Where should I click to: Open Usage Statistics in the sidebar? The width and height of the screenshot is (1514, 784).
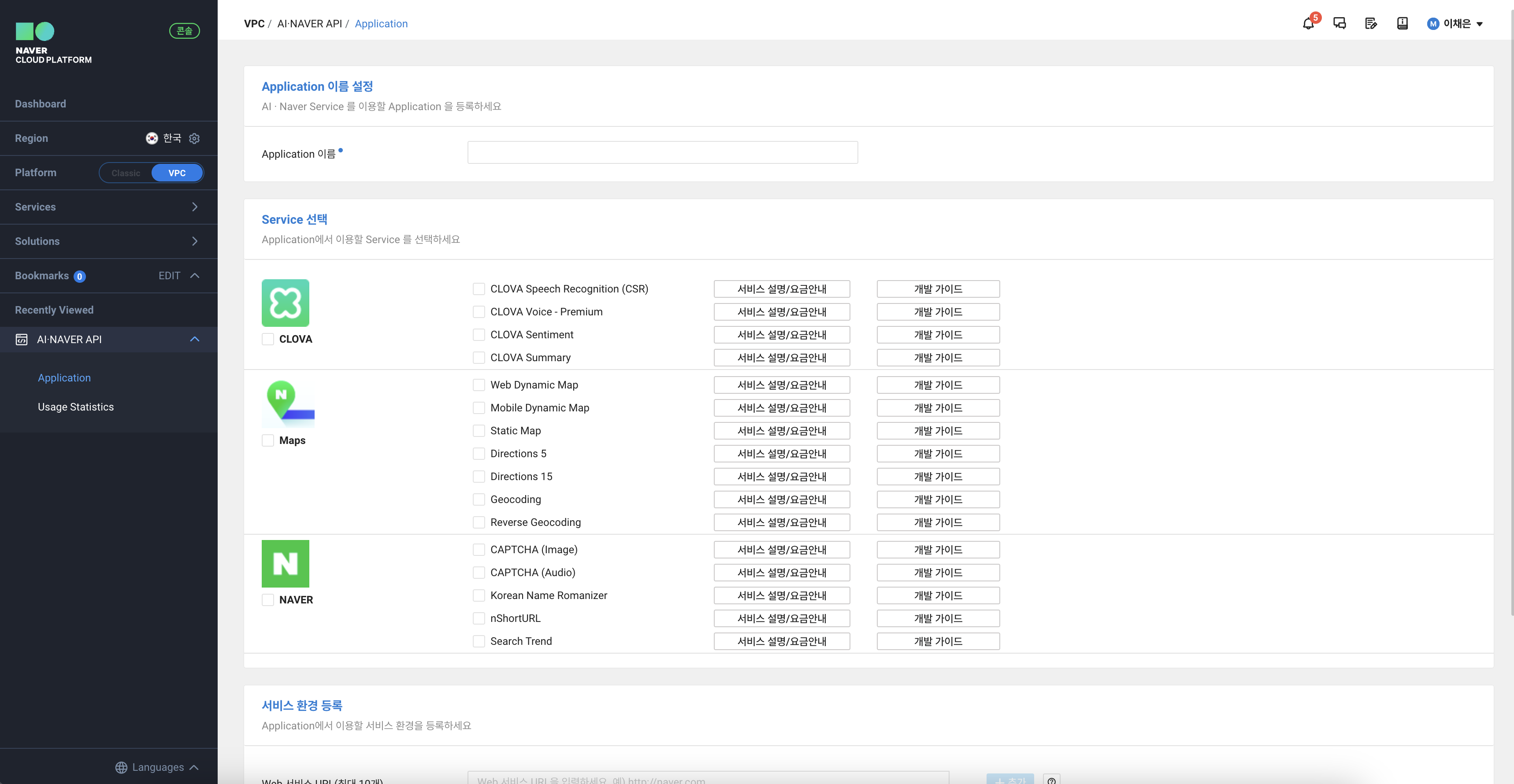(76, 407)
